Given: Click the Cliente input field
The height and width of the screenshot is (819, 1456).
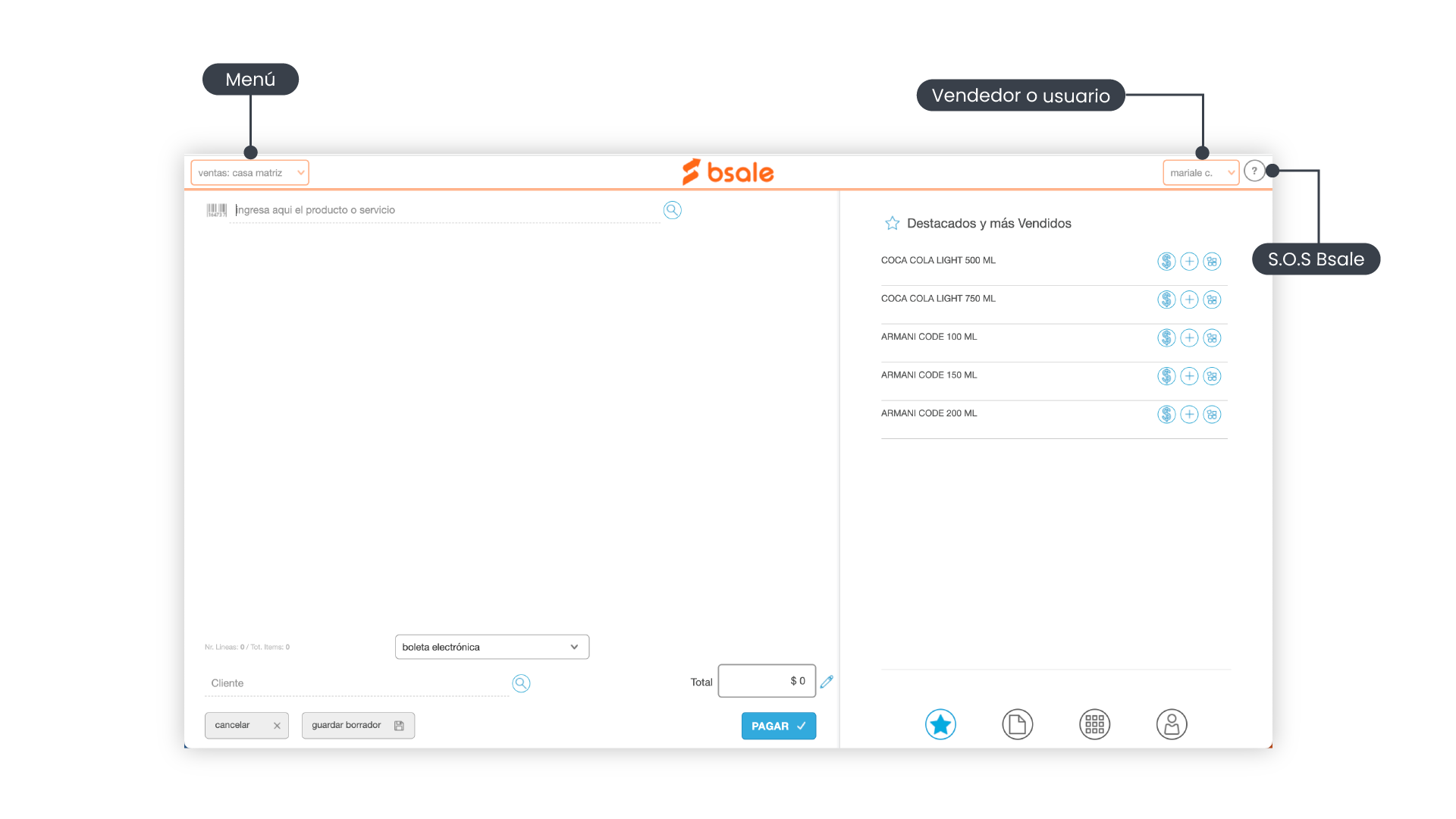Looking at the screenshot, I should (x=356, y=683).
